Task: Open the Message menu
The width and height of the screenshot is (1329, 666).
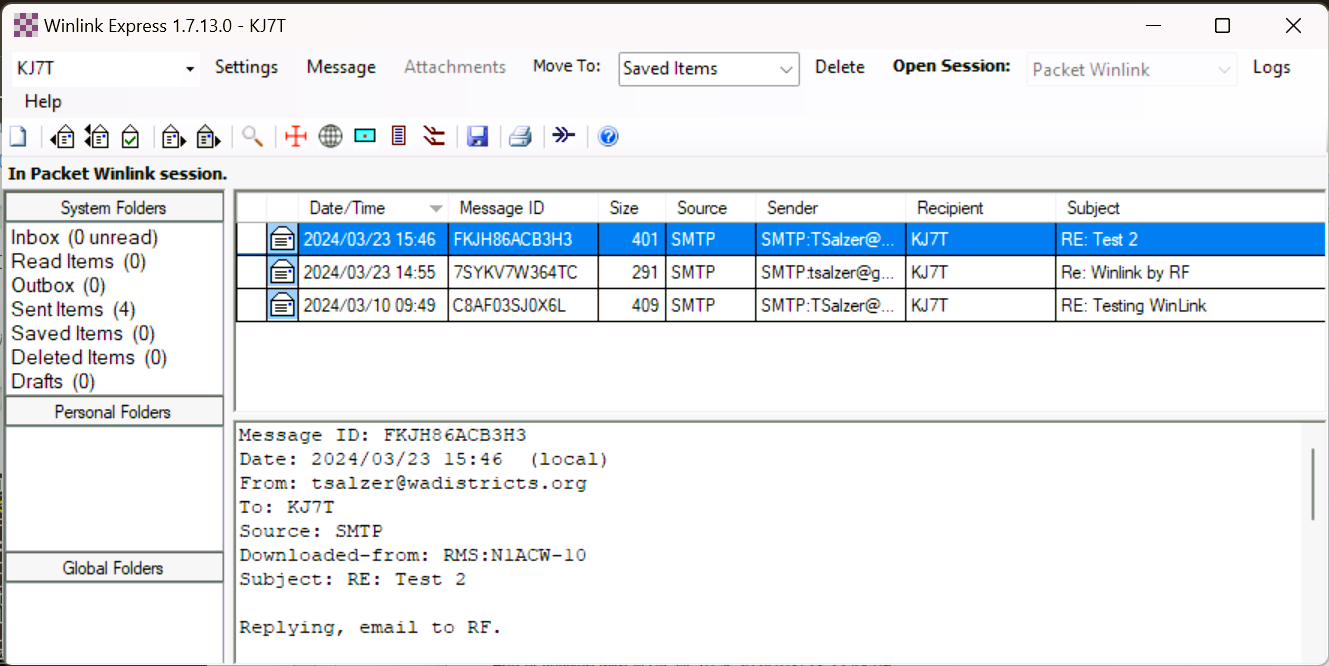Action: tap(341, 67)
